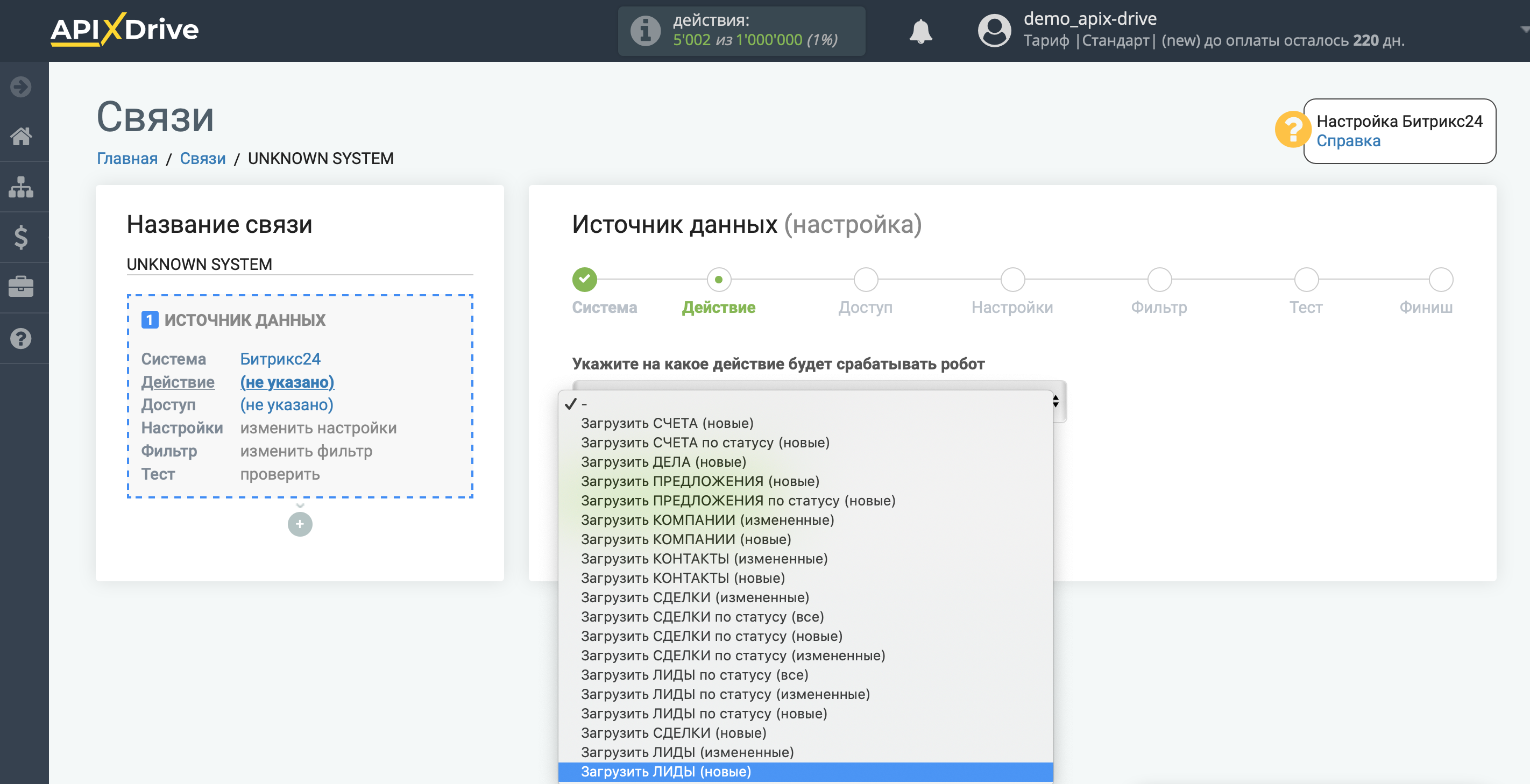The width and height of the screenshot is (1530, 784).
Task: Go to Связи breadcrumb link
Action: (x=202, y=159)
